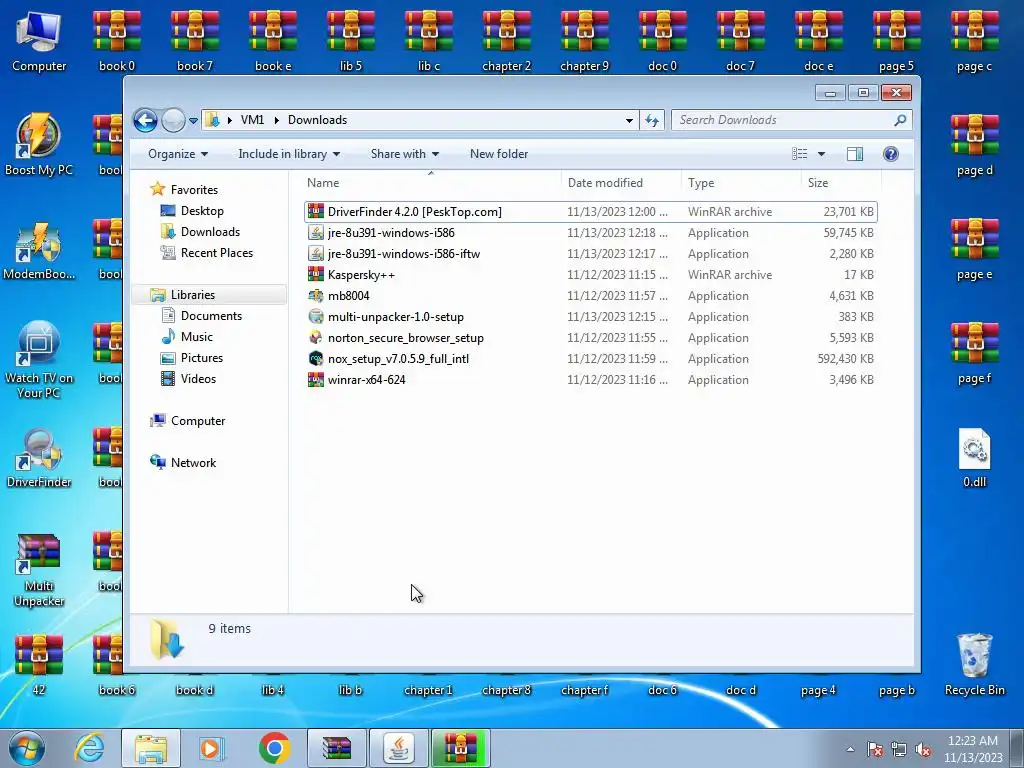1024x768 pixels.
Task: Click the Action Center flag tray icon
Action: point(875,750)
